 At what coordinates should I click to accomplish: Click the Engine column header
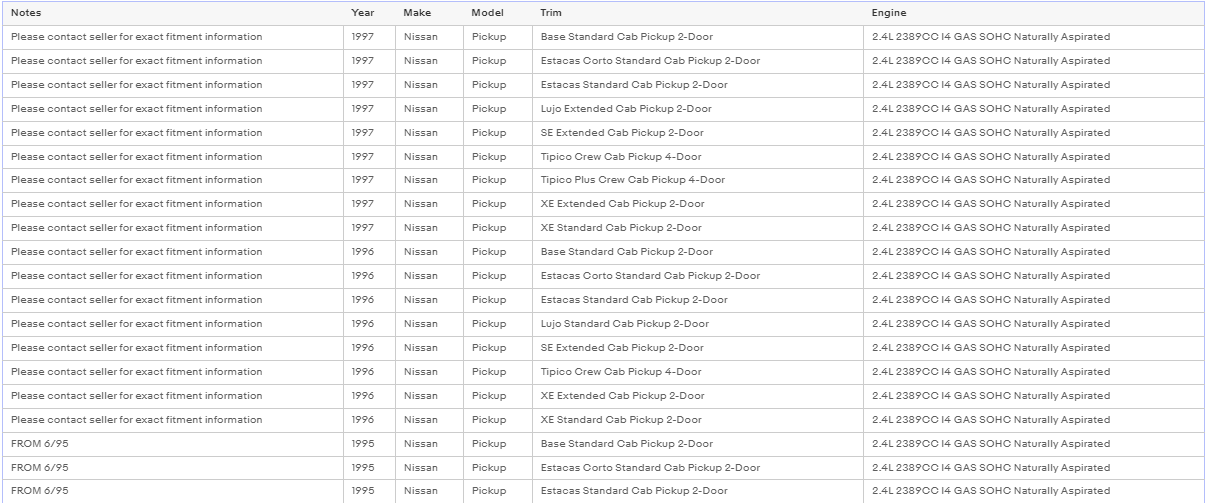click(x=1034, y=13)
